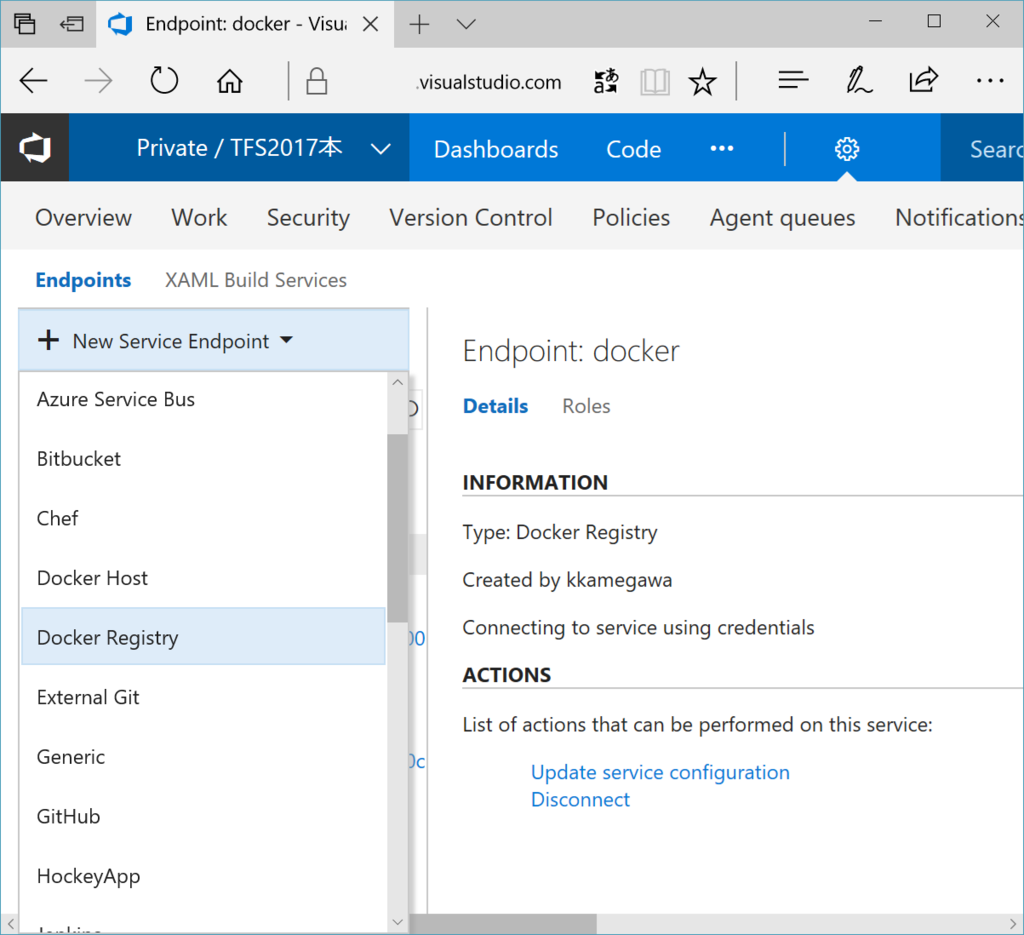The image size is (1024, 935).
Task: Select HockeyApp endpoint type
Action: [203, 876]
